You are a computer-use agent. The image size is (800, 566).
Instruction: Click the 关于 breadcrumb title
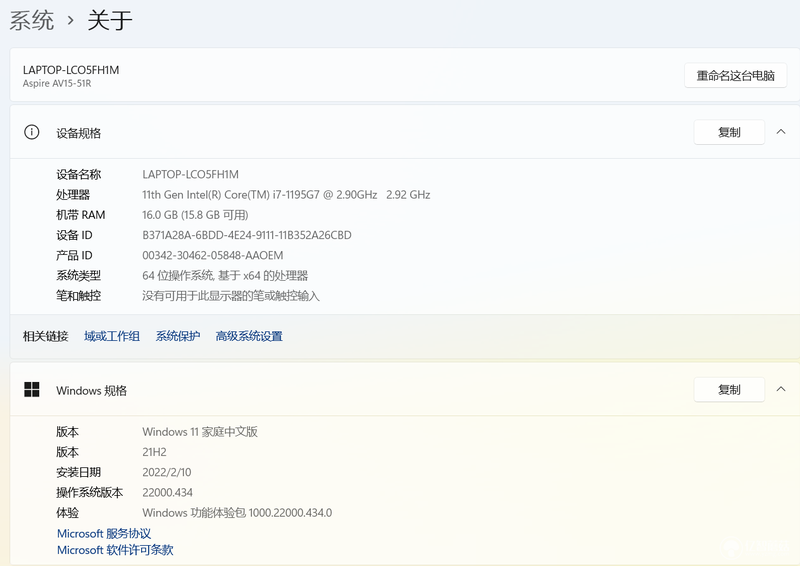110,21
